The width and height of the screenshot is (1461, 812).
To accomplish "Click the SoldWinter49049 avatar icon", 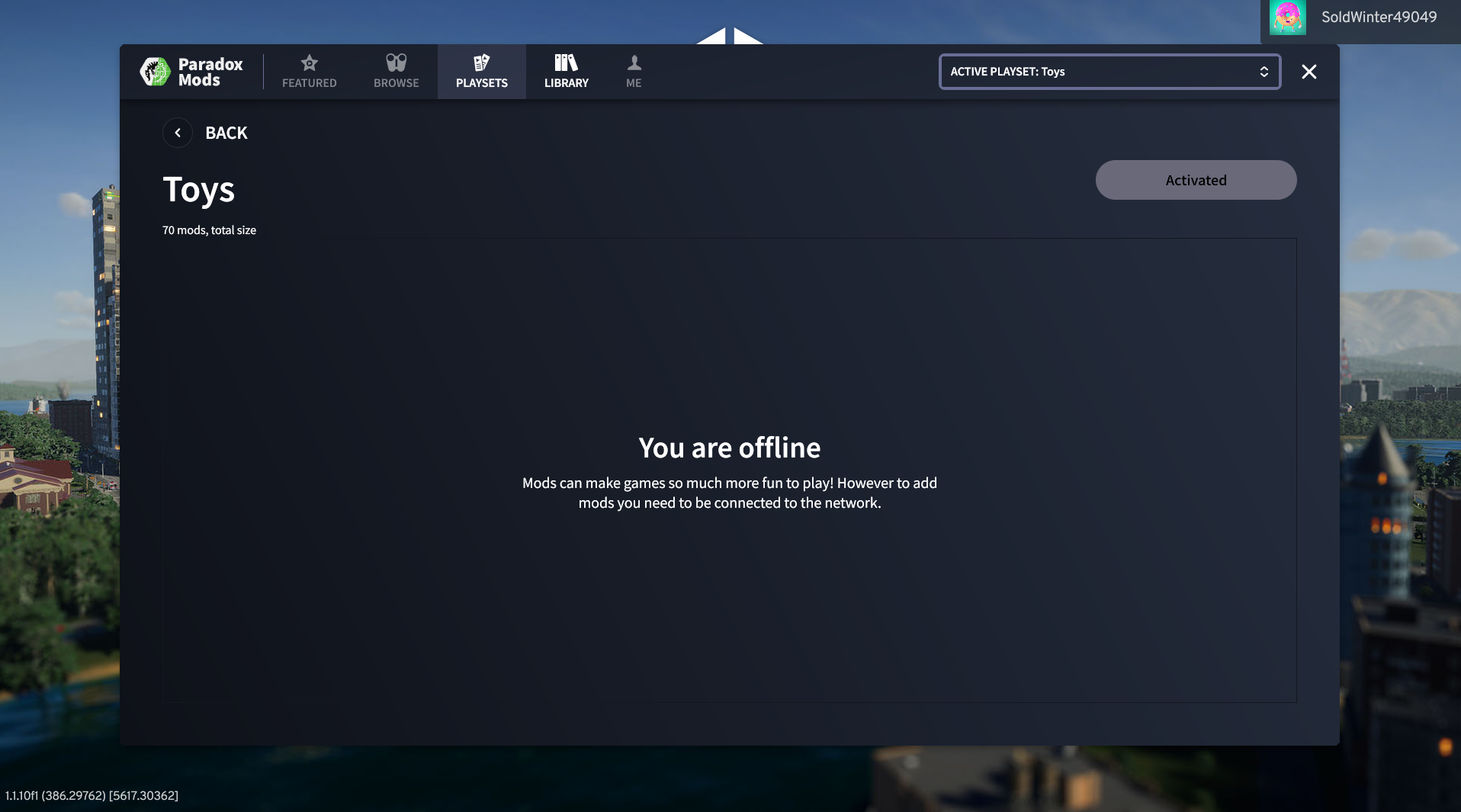I will pos(1287,18).
